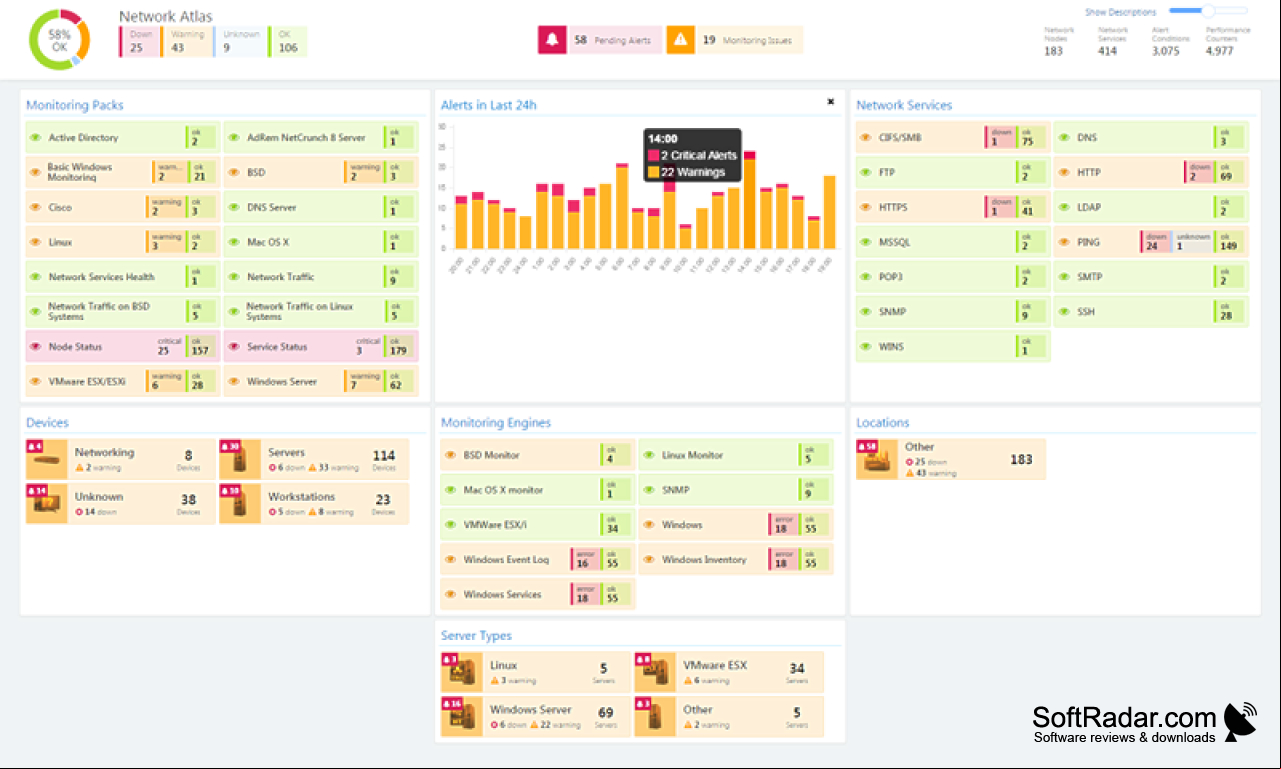The image size is (1281, 769).
Task: Open the 19 Monitoring Issues button
Action: 734,40
